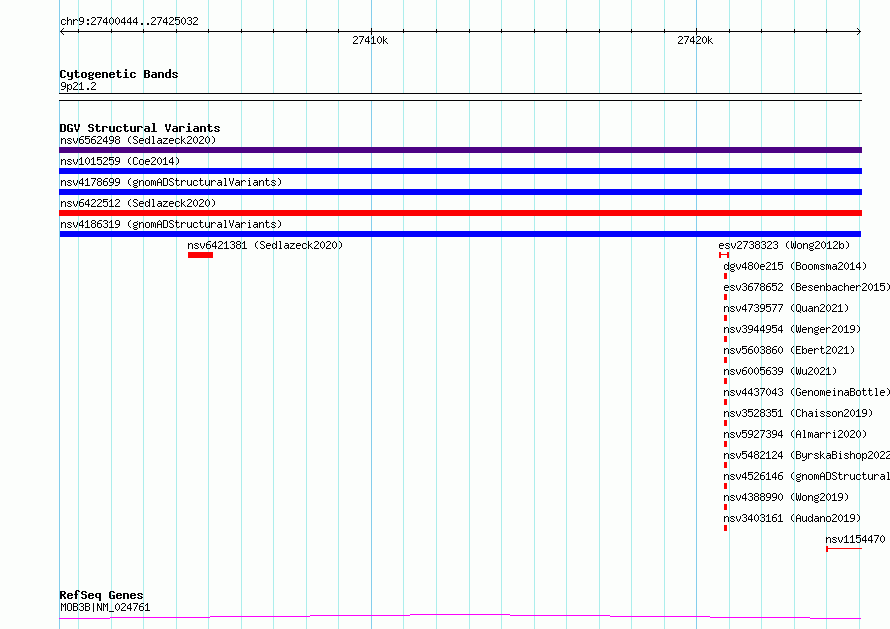
Task: Click the nsv3403161 (Audano2019) variant label
Action: [792, 518]
